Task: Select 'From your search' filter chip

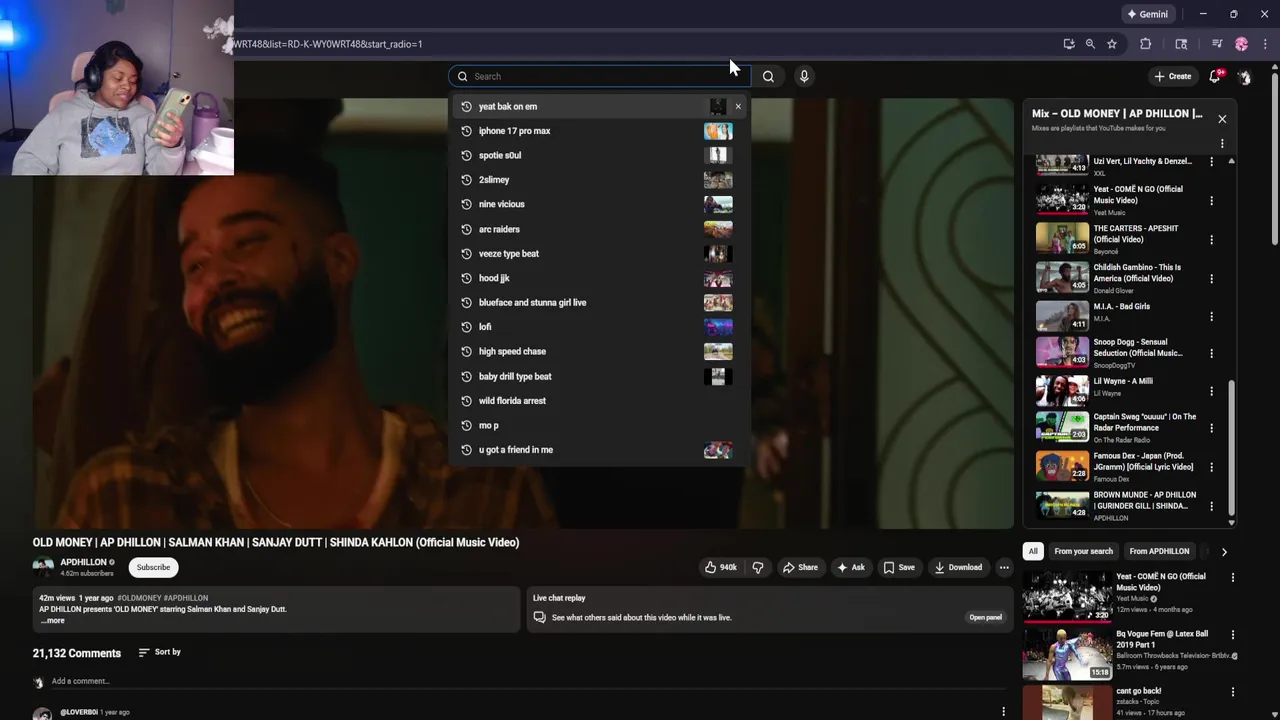Action: tap(1083, 551)
